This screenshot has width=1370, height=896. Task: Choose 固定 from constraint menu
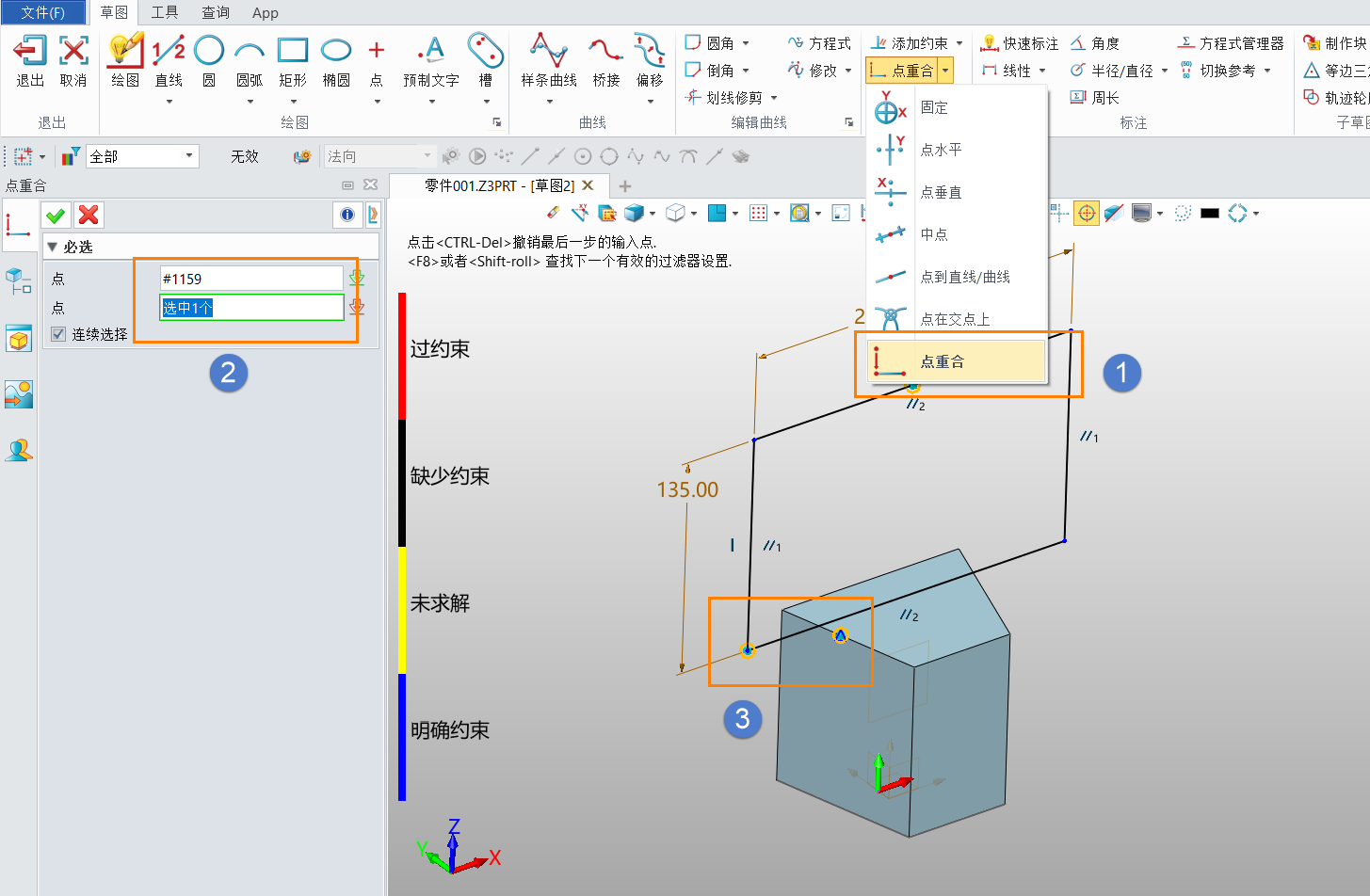pyautogui.click(x=956, y=107)
